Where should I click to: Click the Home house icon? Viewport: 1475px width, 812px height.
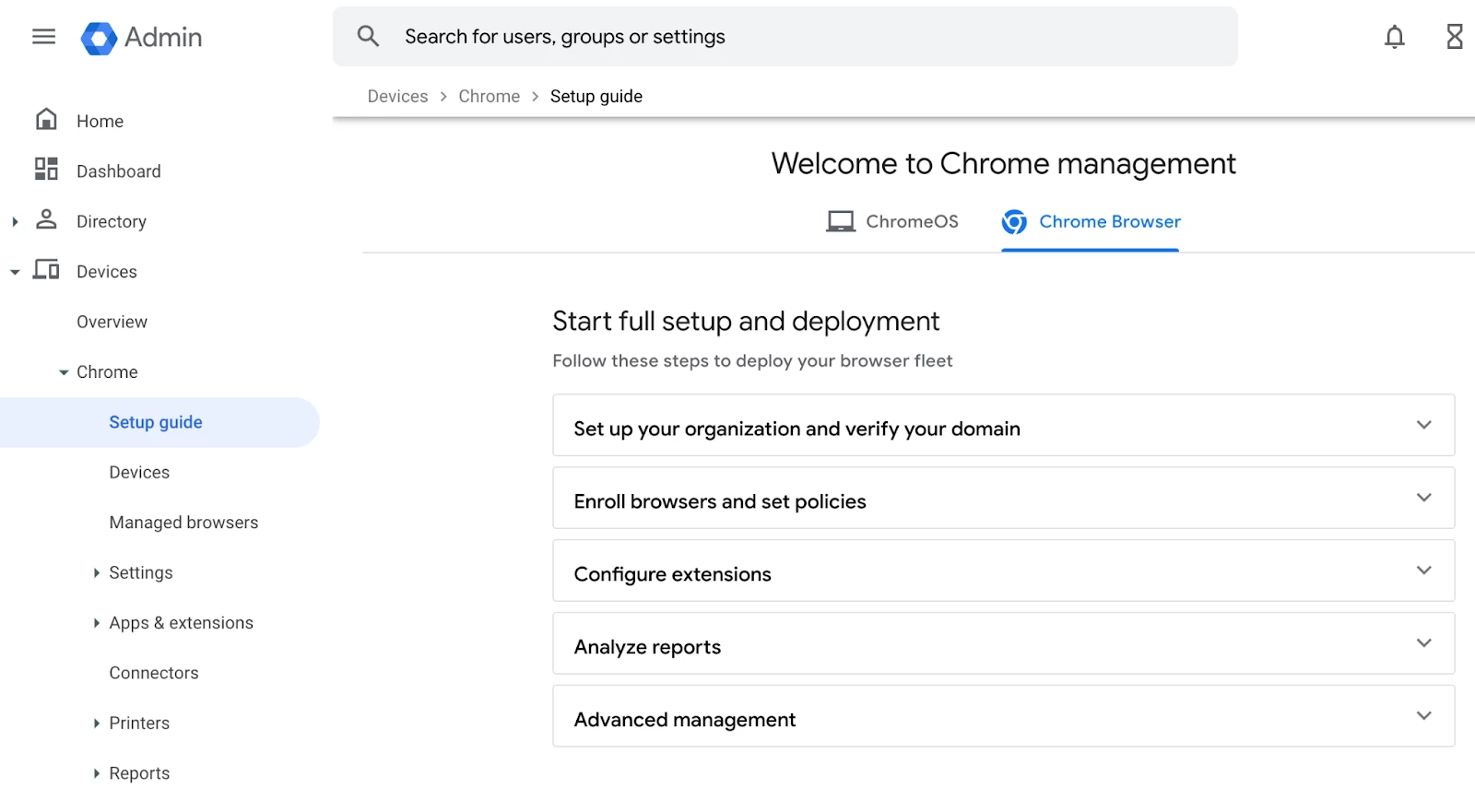[x=46, y=120]
